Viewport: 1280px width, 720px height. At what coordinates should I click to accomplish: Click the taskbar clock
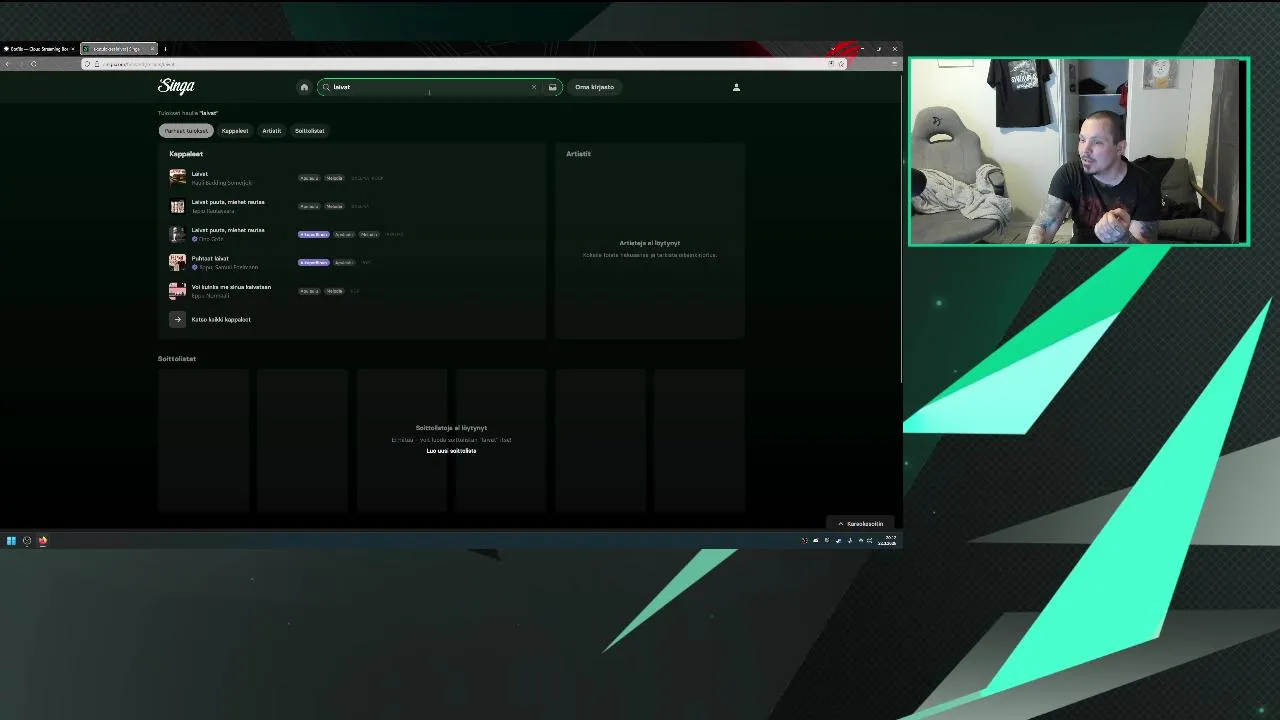887,541
